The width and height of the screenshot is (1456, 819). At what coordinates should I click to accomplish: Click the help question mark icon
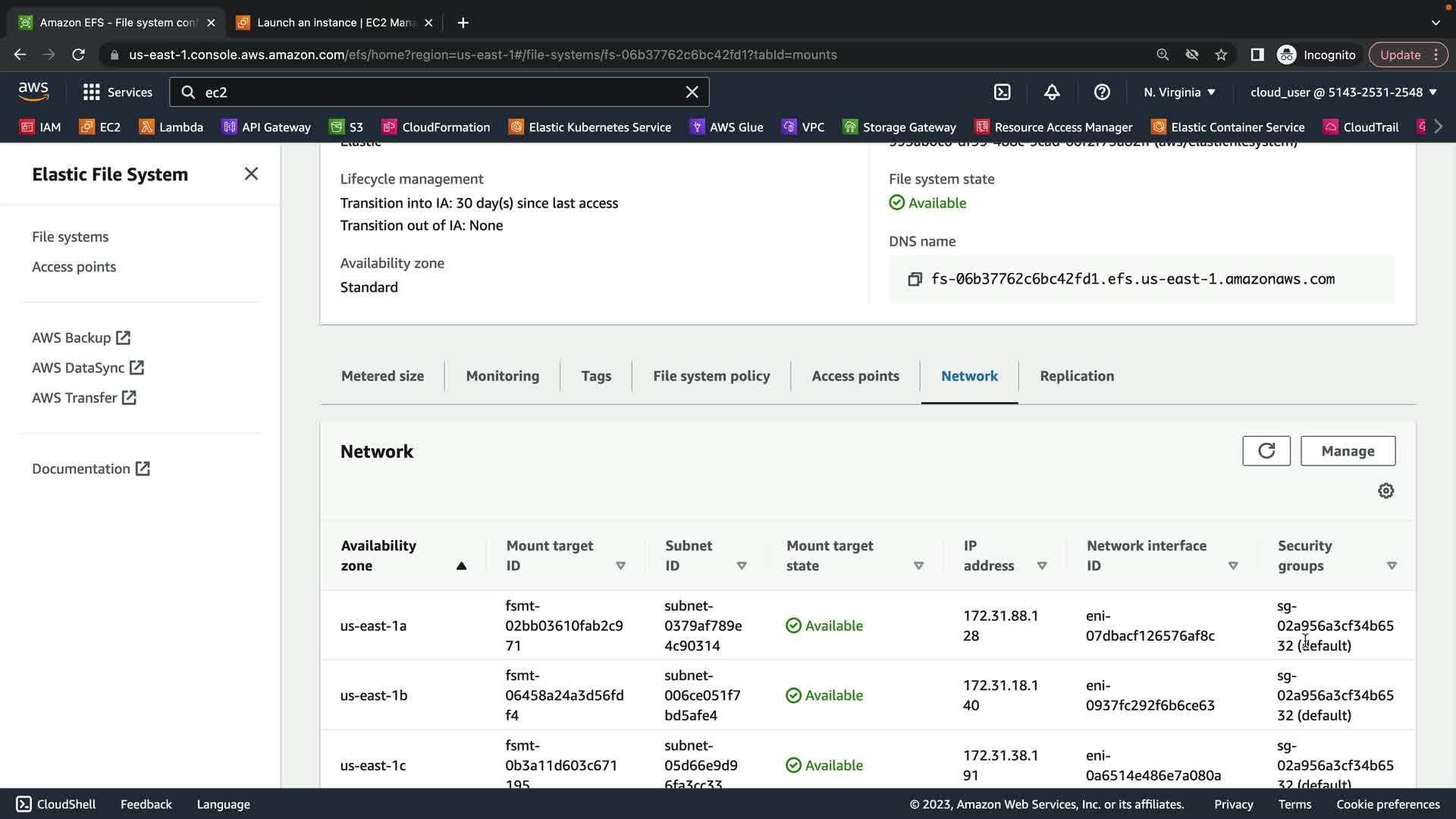tap(1102, 92)
